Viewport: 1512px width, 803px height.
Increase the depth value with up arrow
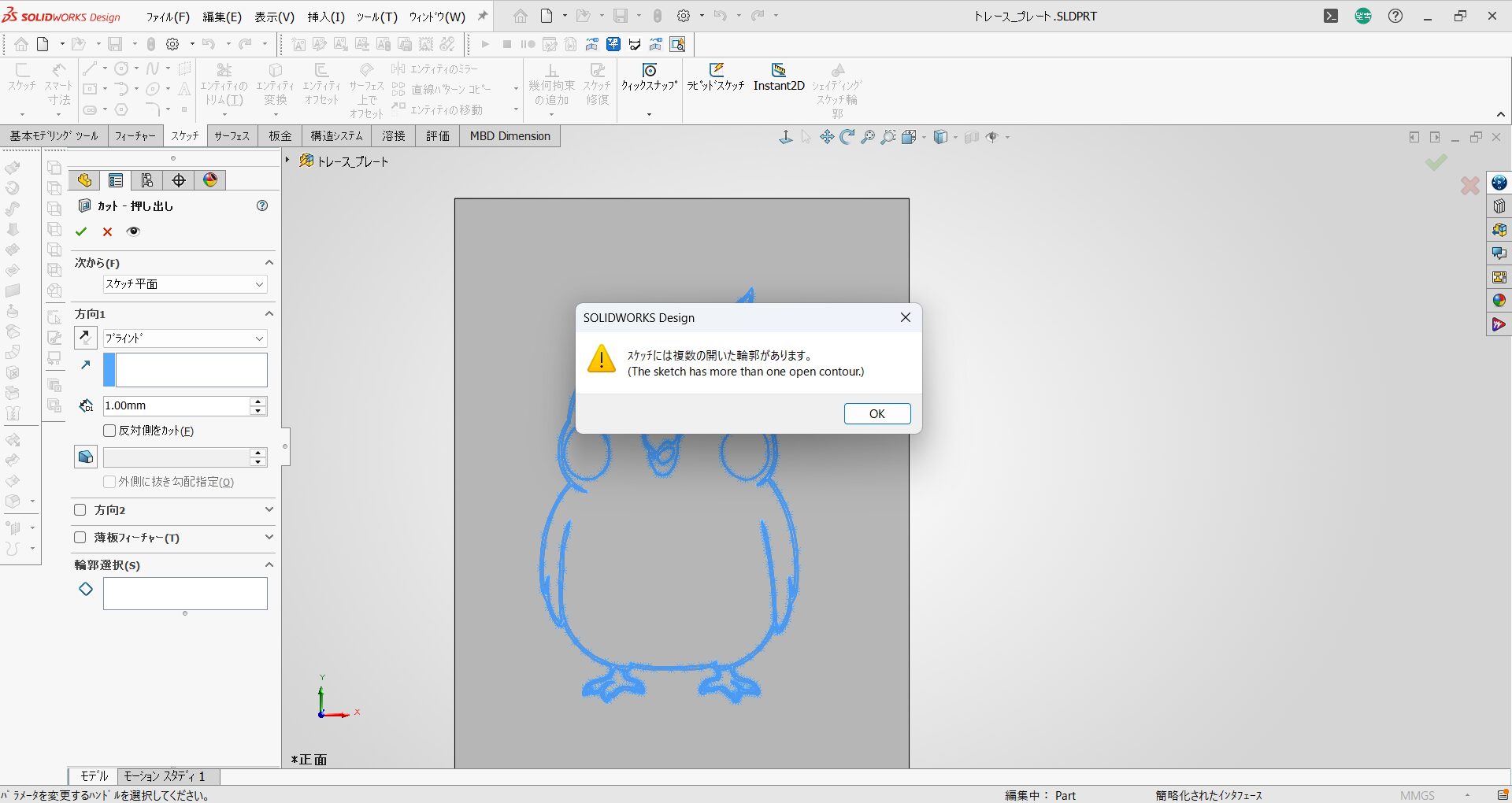pos(258,401)
